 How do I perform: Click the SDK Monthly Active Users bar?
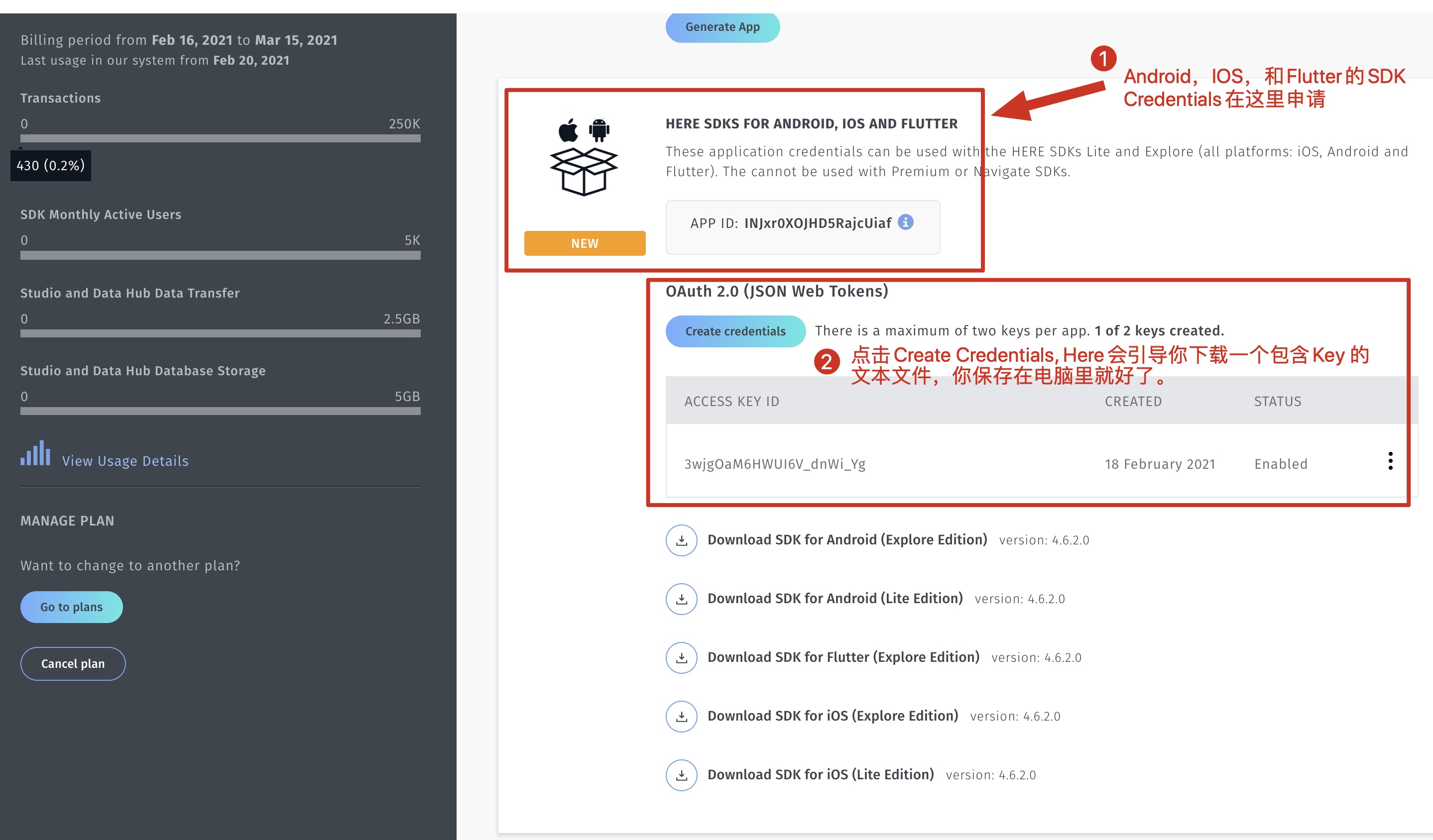click(221, 255)
